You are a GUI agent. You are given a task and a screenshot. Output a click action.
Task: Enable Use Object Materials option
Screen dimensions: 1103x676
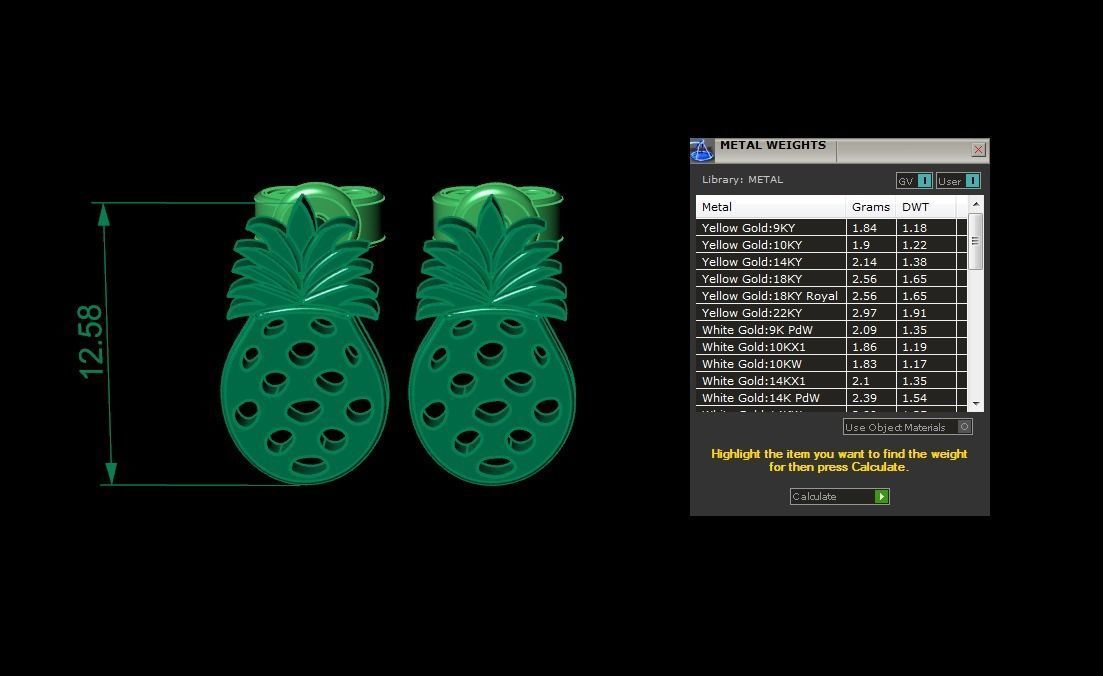(x=907, y=427)
